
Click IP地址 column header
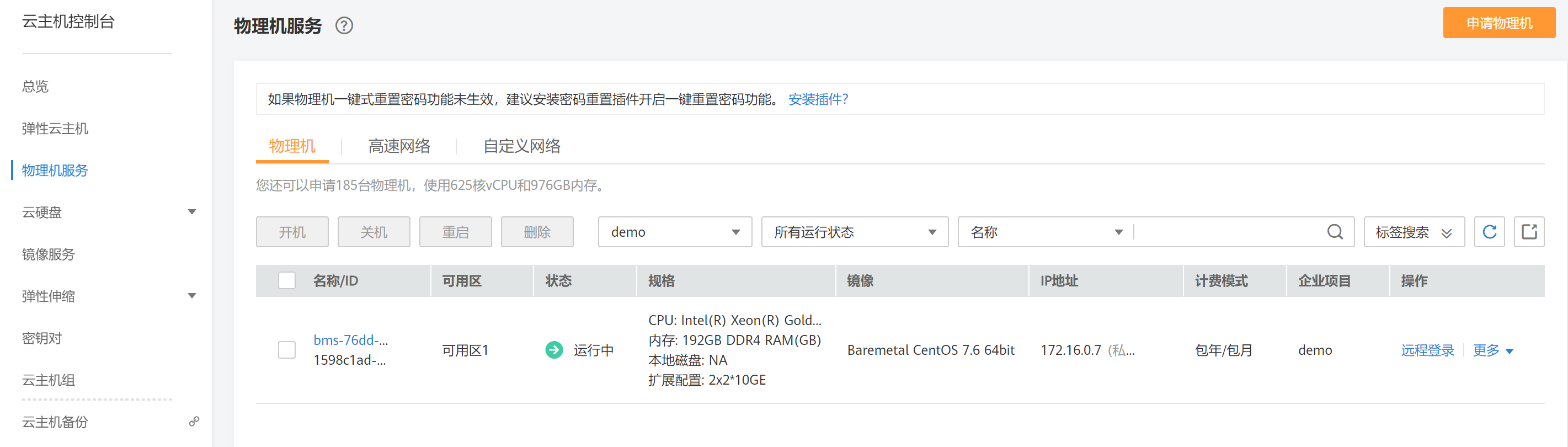[x=1059, y=281]
